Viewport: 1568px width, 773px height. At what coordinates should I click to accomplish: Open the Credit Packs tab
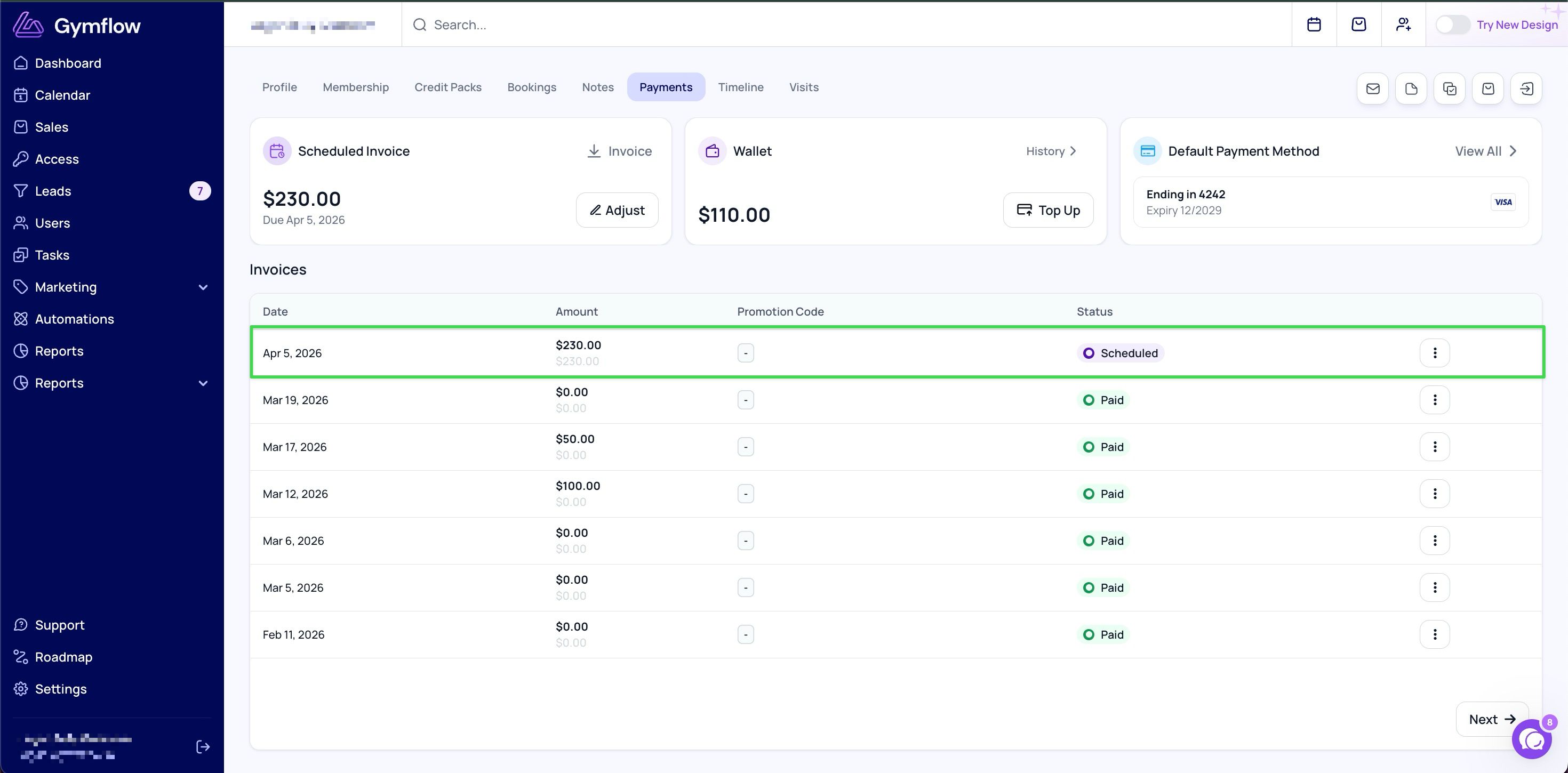(448, 87)
